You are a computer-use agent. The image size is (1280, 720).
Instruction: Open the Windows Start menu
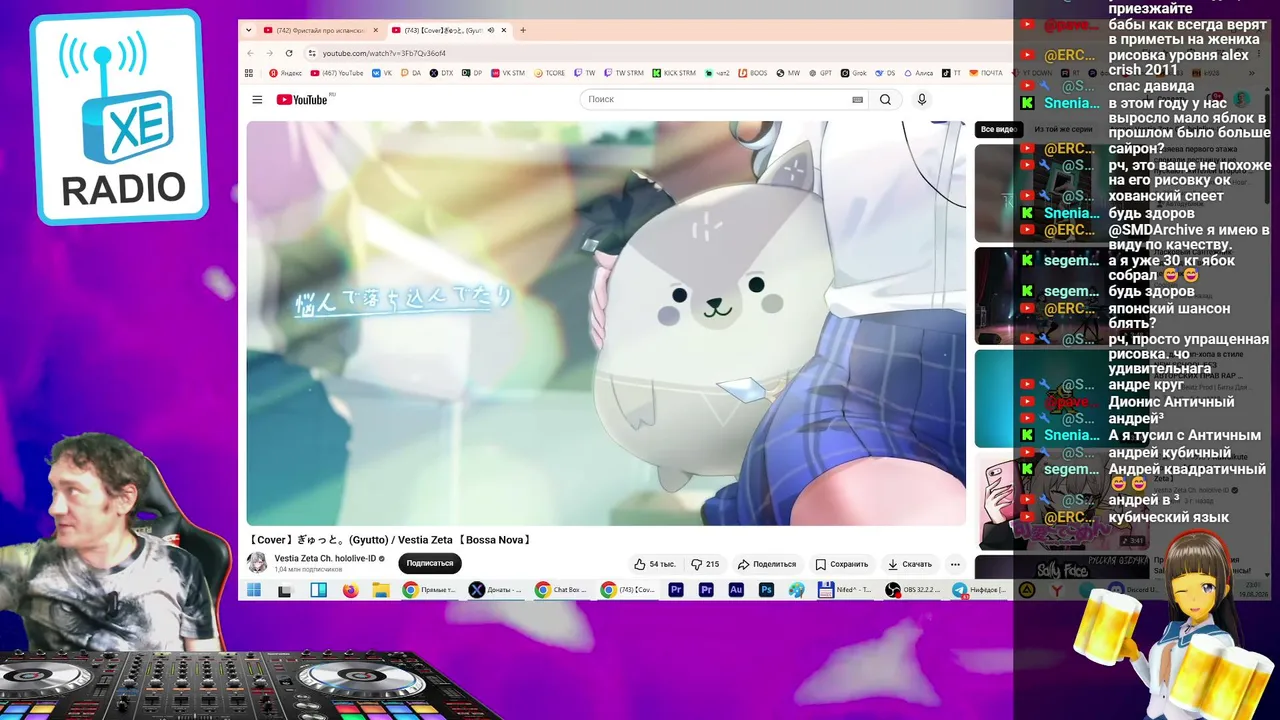coord(254,590)
